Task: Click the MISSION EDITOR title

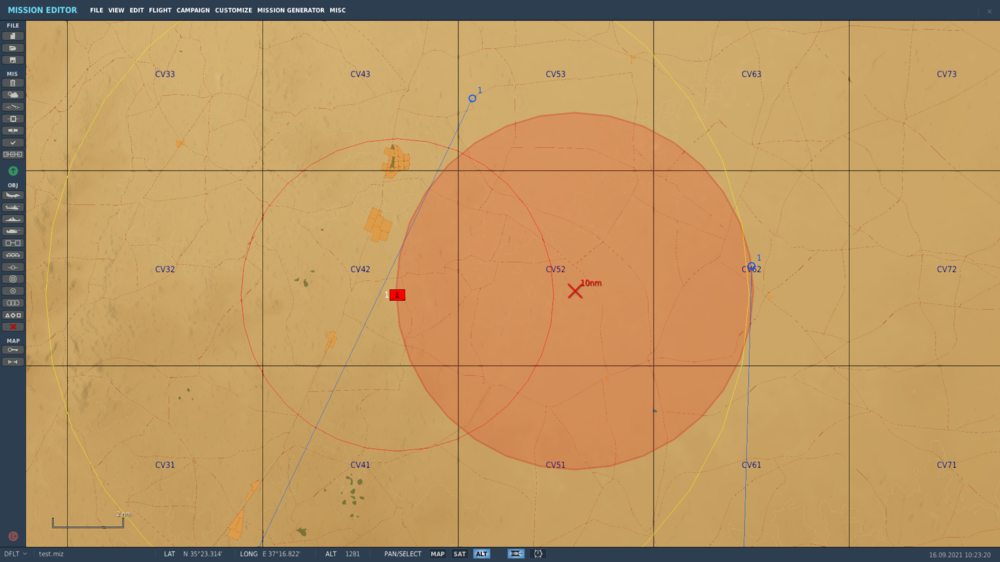Action: click(x=42, y=10)
